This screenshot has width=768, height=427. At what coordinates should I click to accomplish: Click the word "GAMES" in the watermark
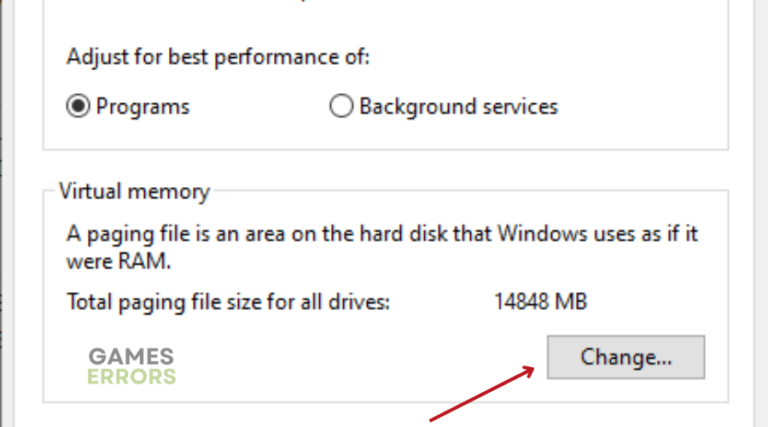pyautogui.click(x=131, y=356)
